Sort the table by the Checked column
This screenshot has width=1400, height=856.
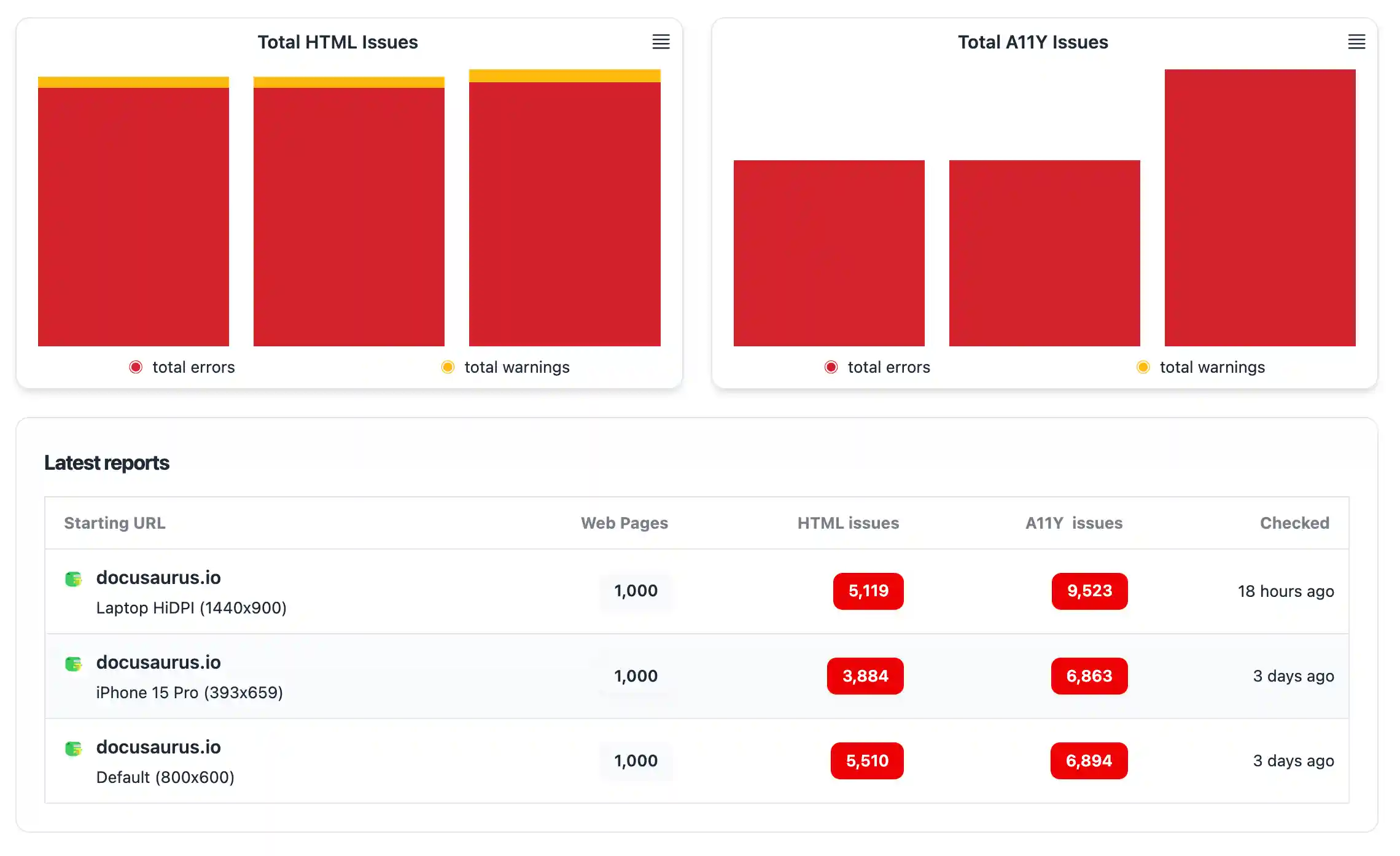1294,523
